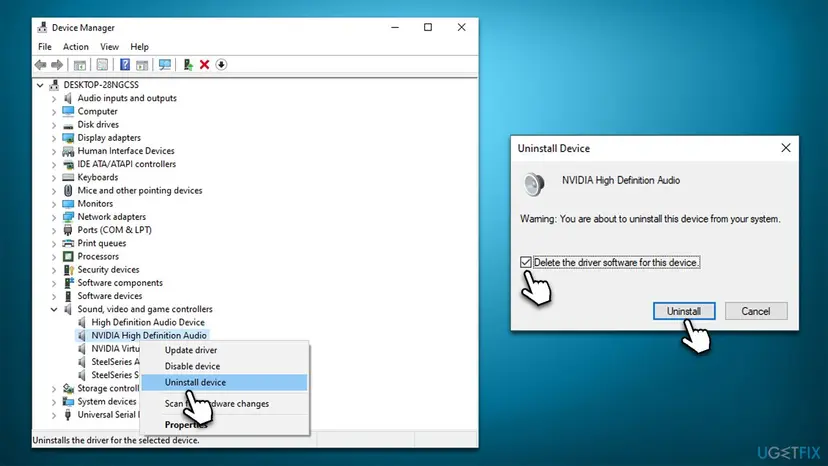Click the High Definition Audio Device speaker icon
Image resolution: width=828 pixels, height=466 pixels.
coord(82,322)
